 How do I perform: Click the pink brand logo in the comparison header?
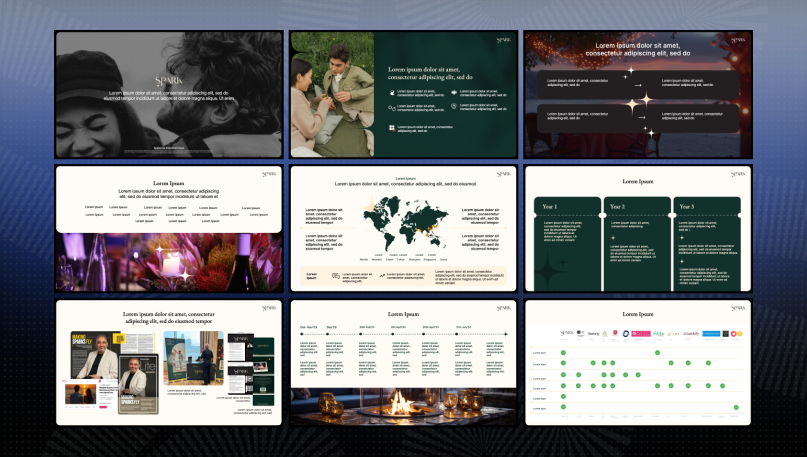click(641, 333)
